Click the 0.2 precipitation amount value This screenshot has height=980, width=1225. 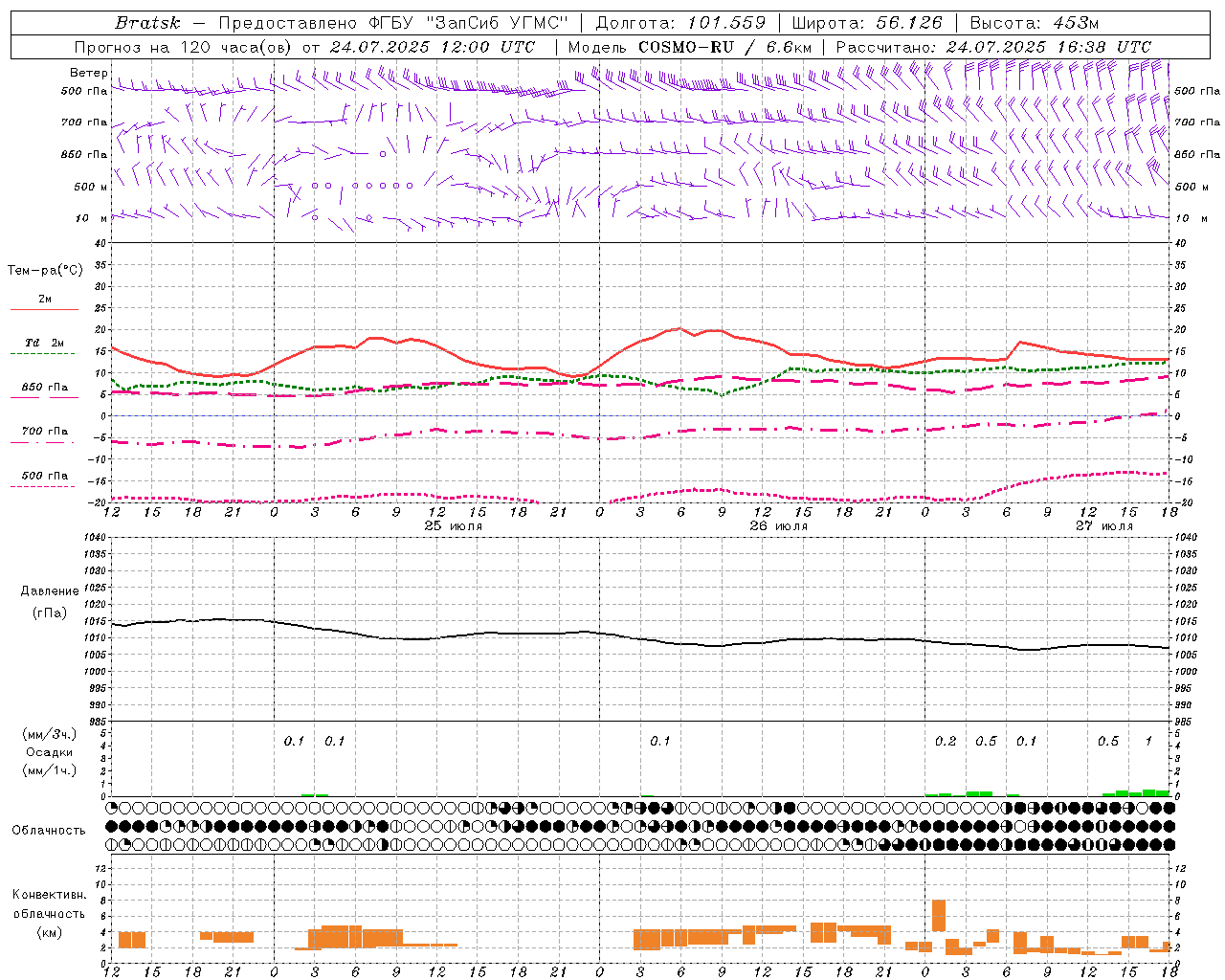pyautogui.click(x=946, y=741)
